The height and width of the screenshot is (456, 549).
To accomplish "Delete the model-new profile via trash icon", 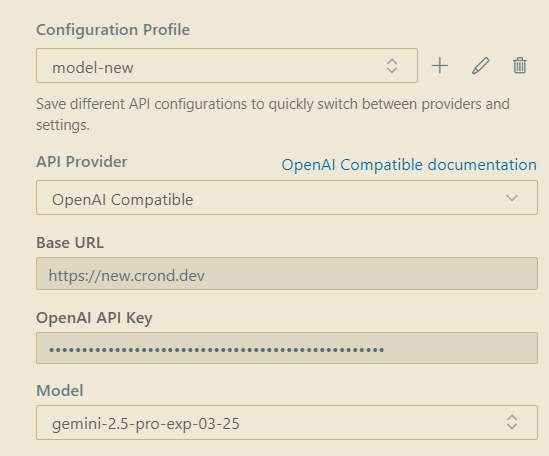I will coord(520,65).
